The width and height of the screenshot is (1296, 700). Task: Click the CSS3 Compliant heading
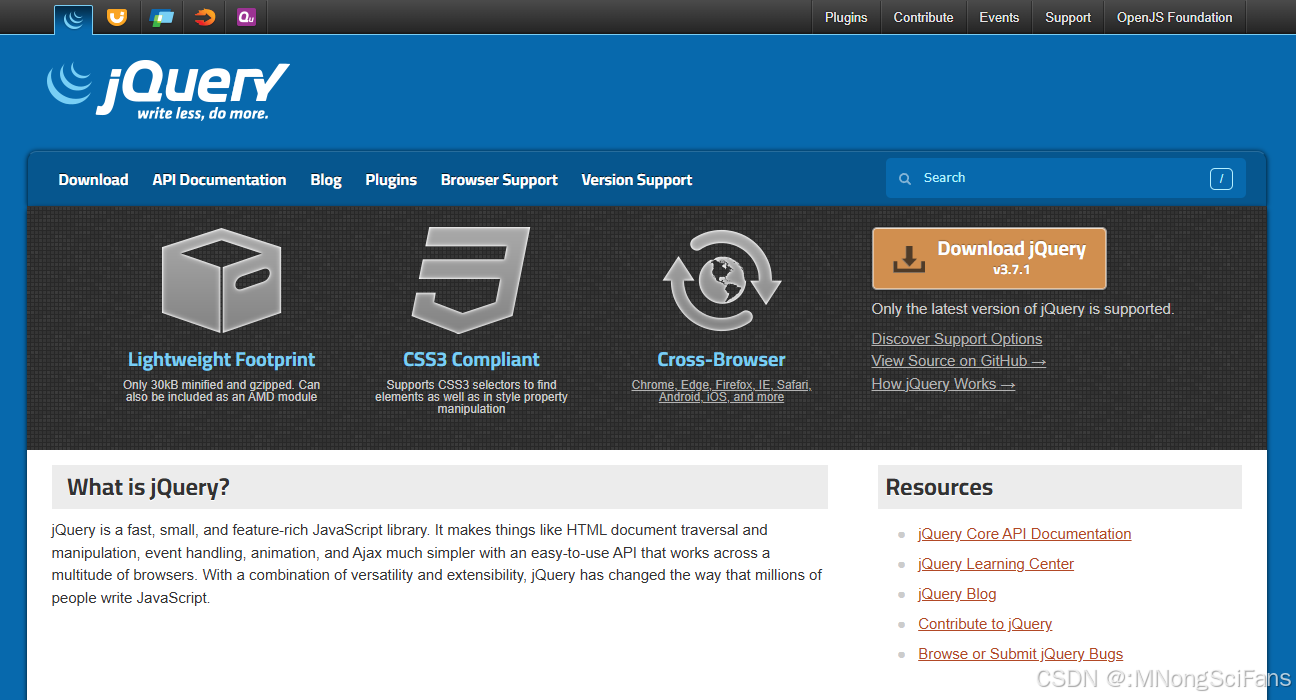(471, 359)
